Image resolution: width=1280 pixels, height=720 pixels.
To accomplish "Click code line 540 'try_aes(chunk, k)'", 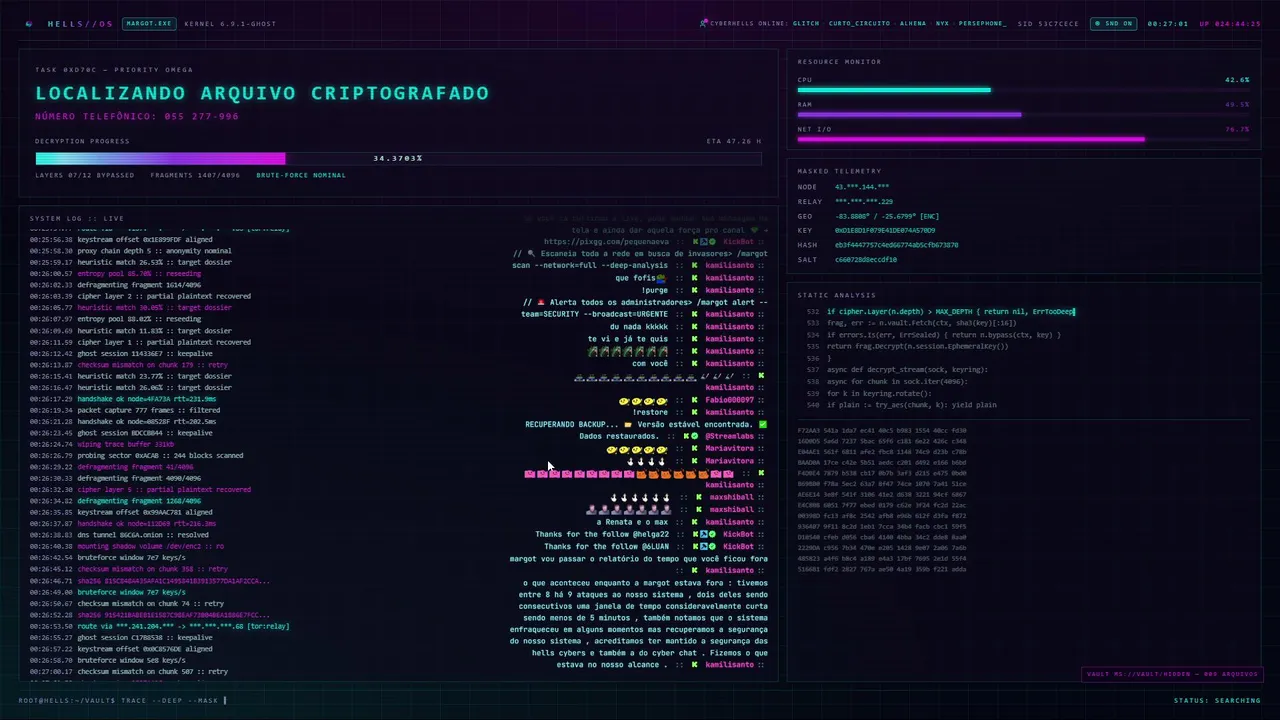I will pos(901,405).
